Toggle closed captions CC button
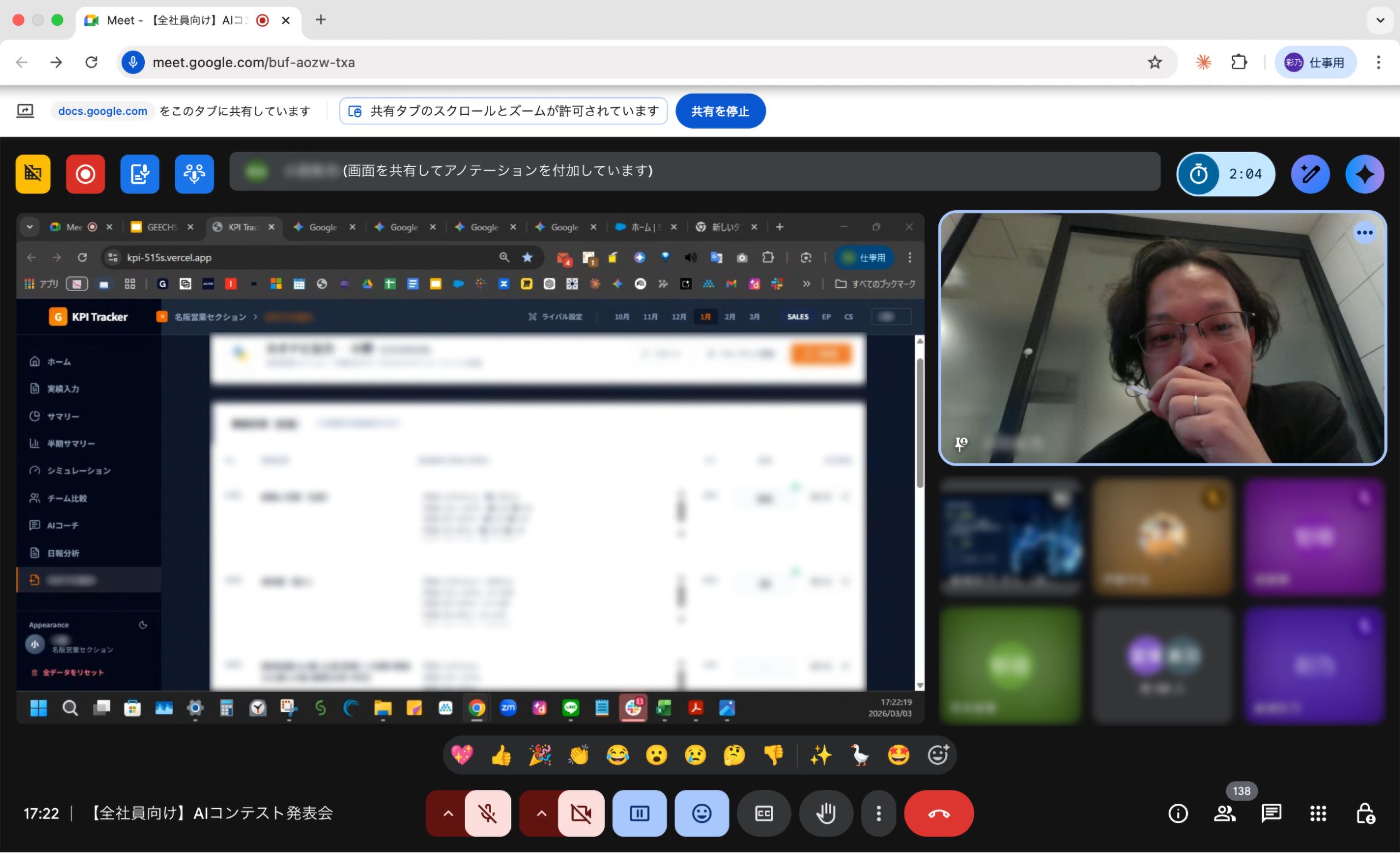This screenshot has width=1400, height=853. (x=763, y=813)
